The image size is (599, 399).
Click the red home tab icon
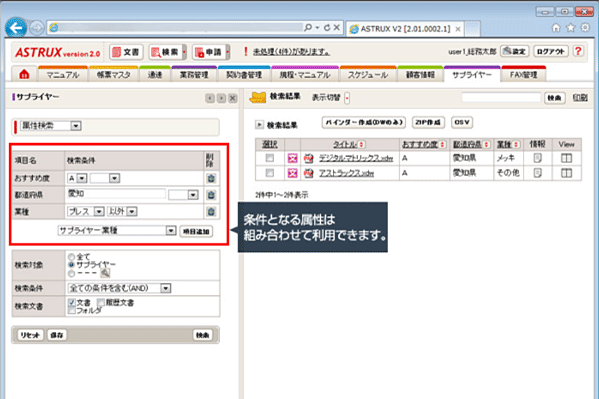coord(24,74)
